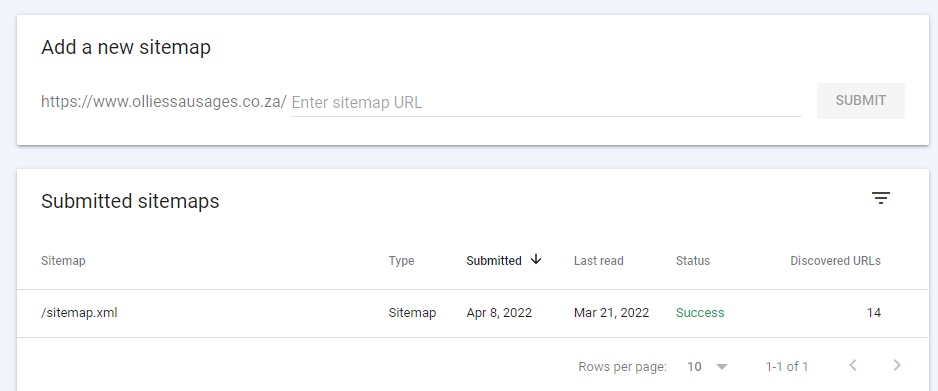Sort by the Last read column
This screenshot has height=391, width=938.
click(x=598, y=261)
